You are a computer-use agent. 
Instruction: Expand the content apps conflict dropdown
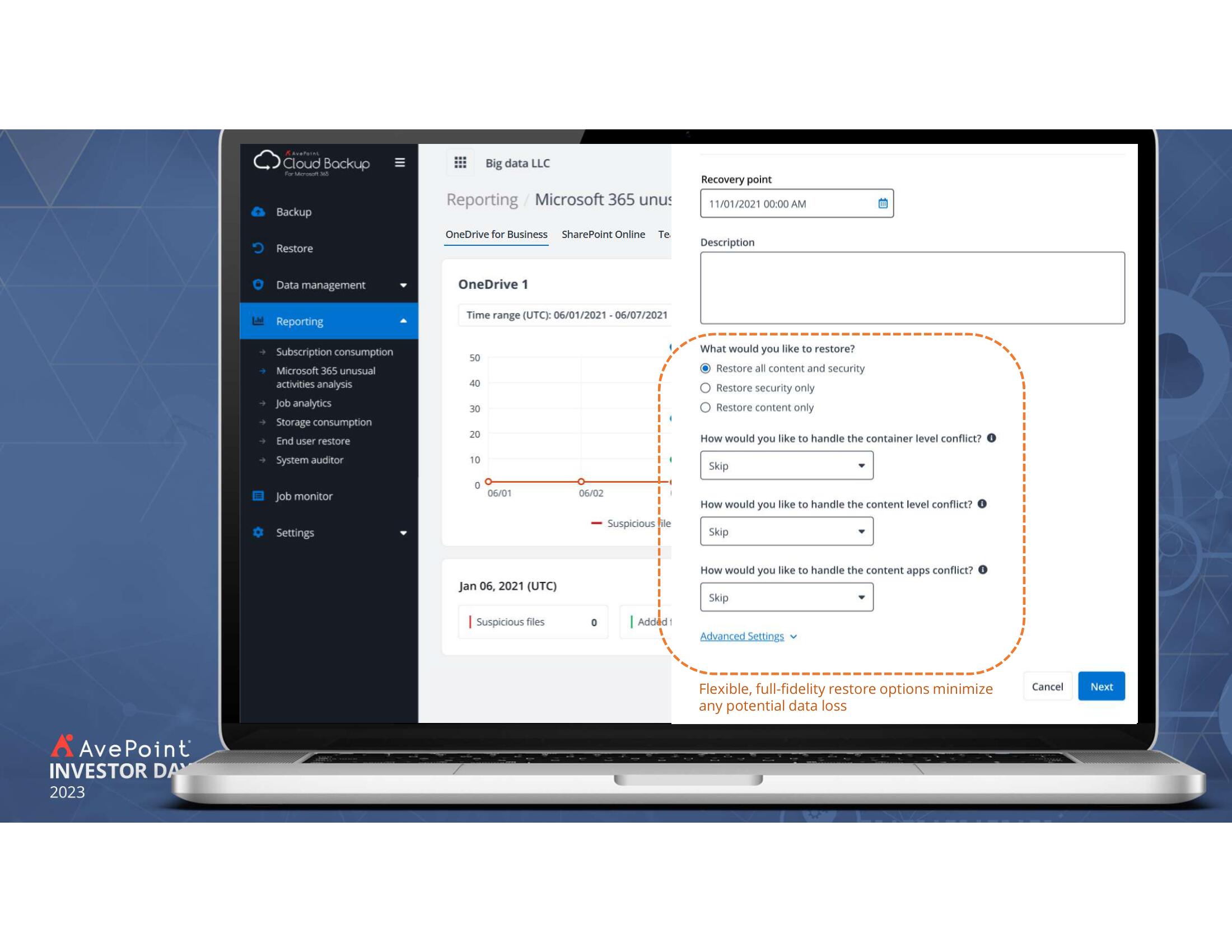861,597
